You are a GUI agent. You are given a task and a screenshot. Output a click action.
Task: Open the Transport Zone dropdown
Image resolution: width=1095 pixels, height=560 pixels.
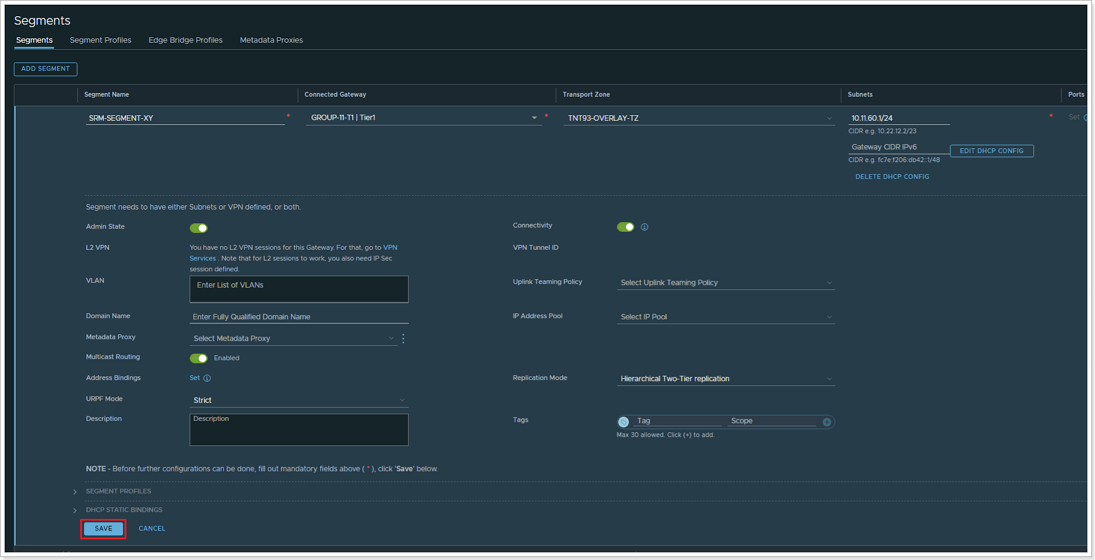(x=699, y=119)
